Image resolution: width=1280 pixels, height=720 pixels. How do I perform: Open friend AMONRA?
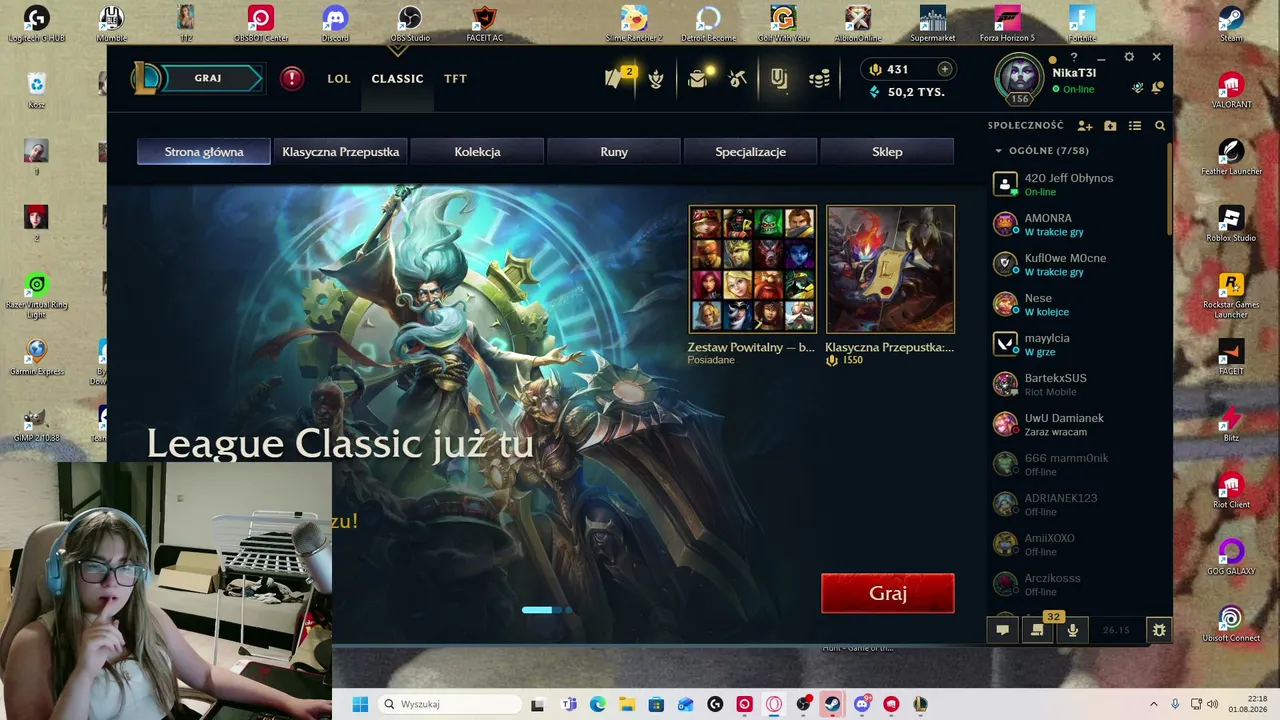coord(1078,224)
